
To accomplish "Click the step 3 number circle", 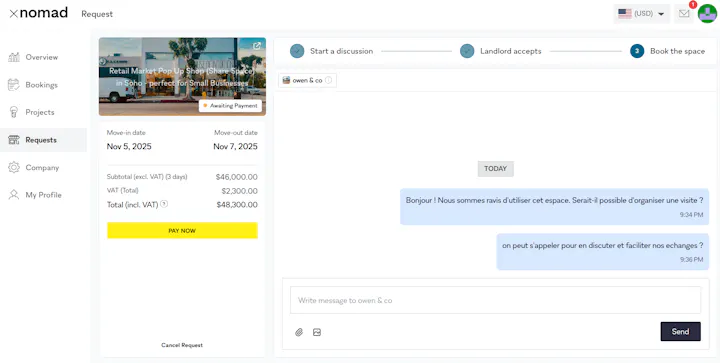I will click(637, 51).
